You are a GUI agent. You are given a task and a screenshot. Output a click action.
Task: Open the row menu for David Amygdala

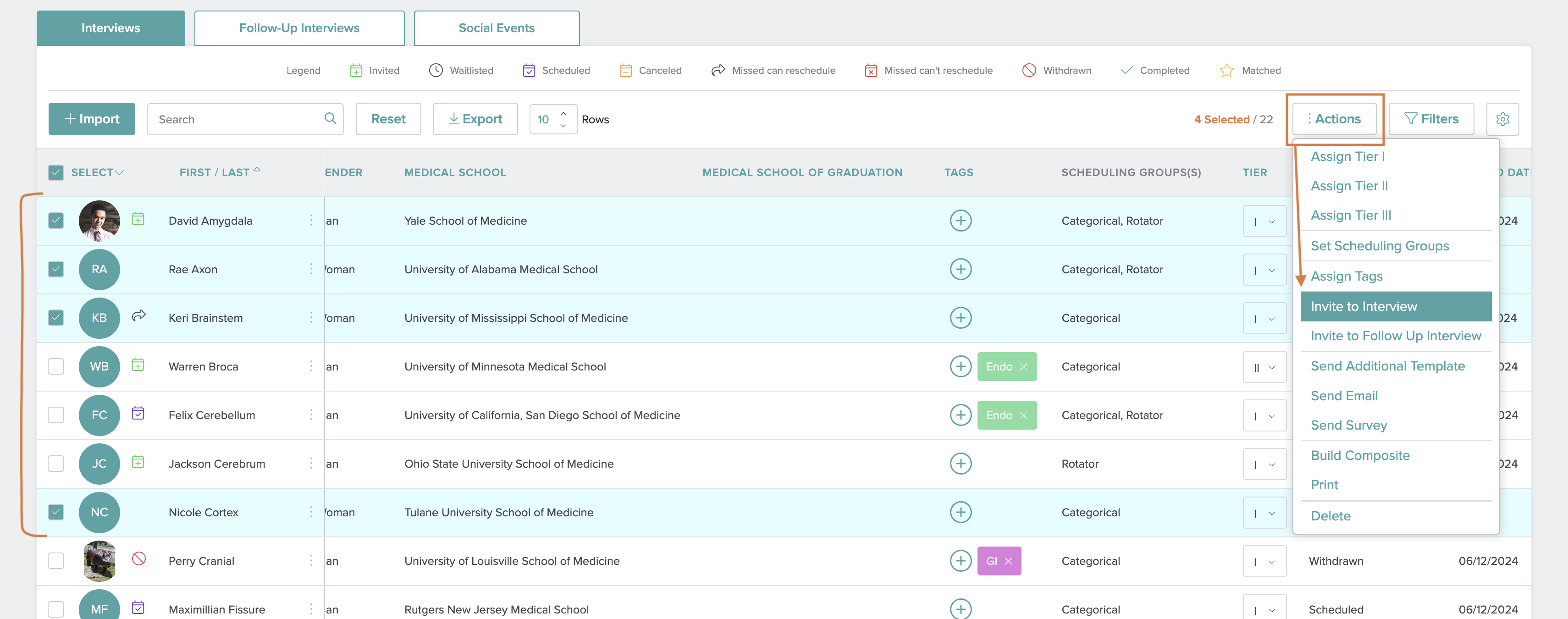311,220
